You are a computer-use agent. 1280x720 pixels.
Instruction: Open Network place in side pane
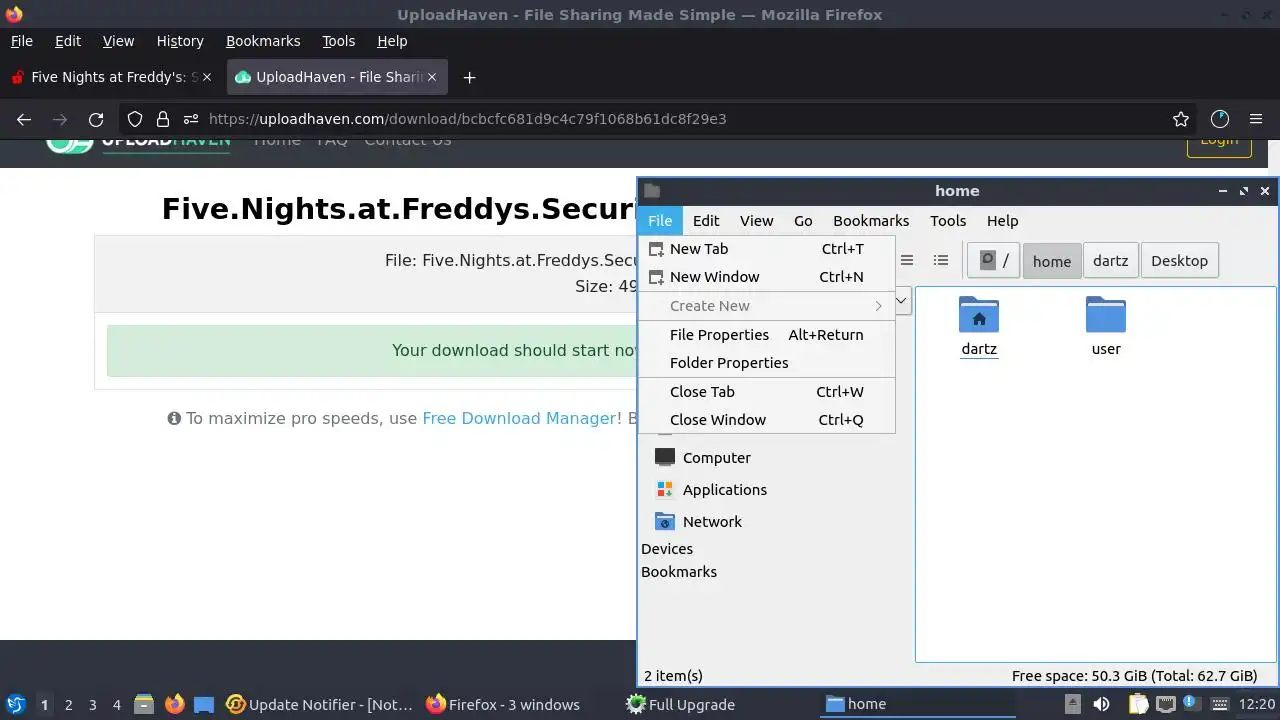coord(698,521)
